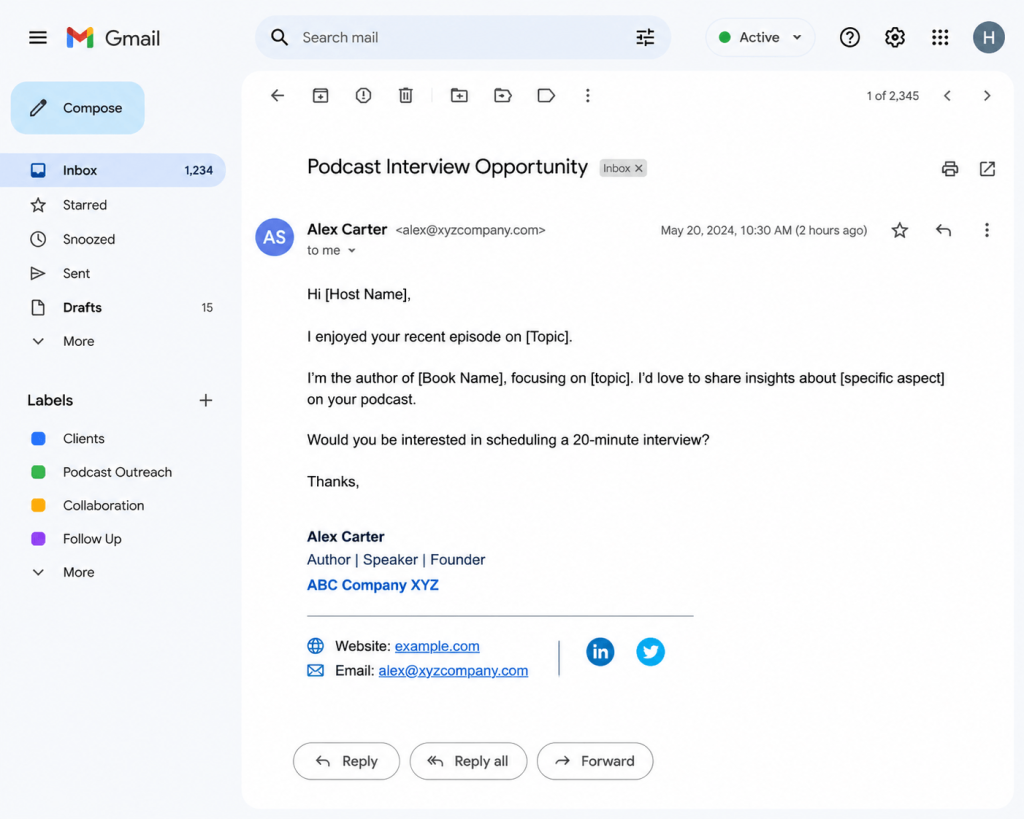Report this email as spam
This screenshot has width=1024, height=819.
[363, 95]
